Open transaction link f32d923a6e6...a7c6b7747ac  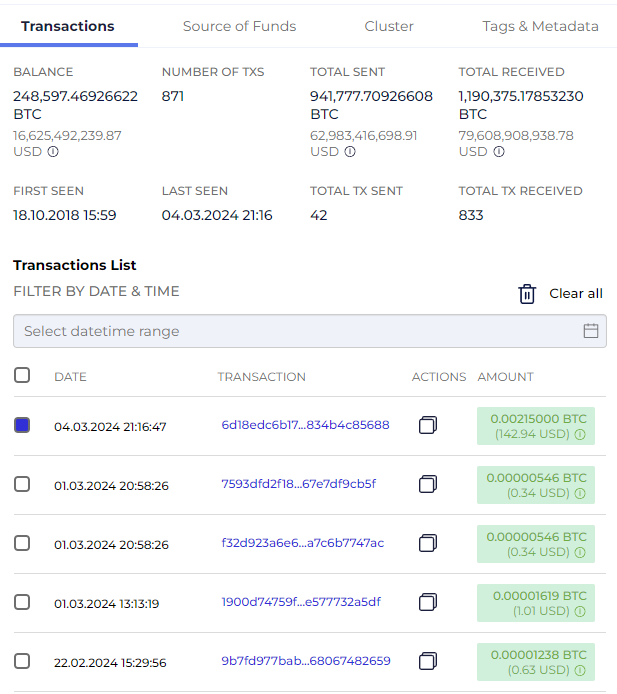(303, 543)
